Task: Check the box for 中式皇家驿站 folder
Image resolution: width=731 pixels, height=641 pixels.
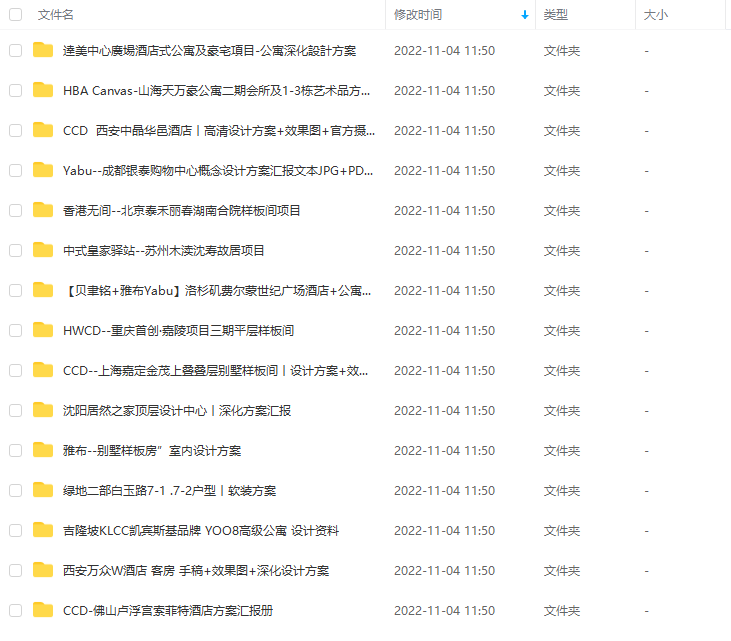Action: click(x=15, y=251)
